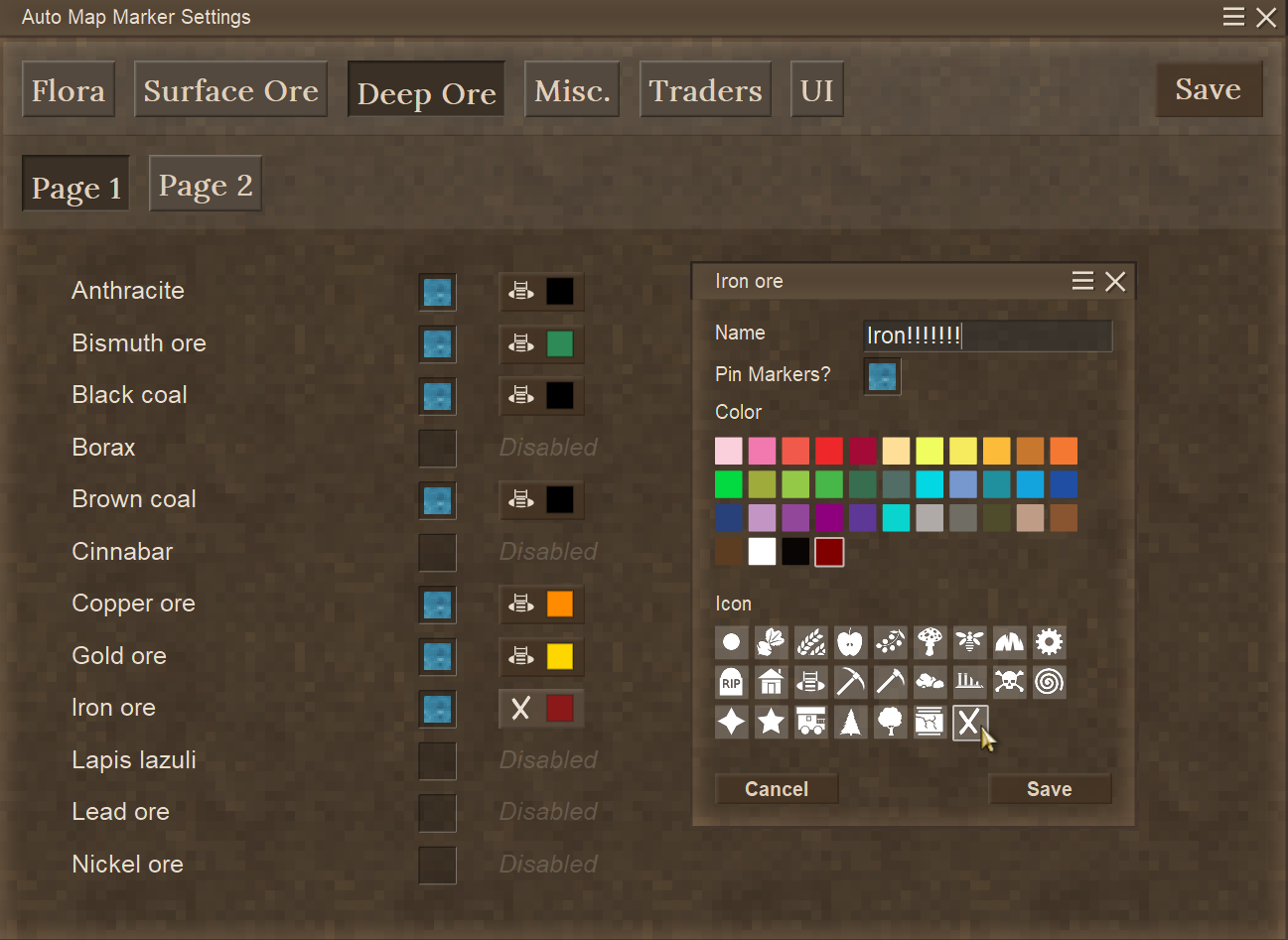Enable Cinnabar markers

[x=438, y=553]
